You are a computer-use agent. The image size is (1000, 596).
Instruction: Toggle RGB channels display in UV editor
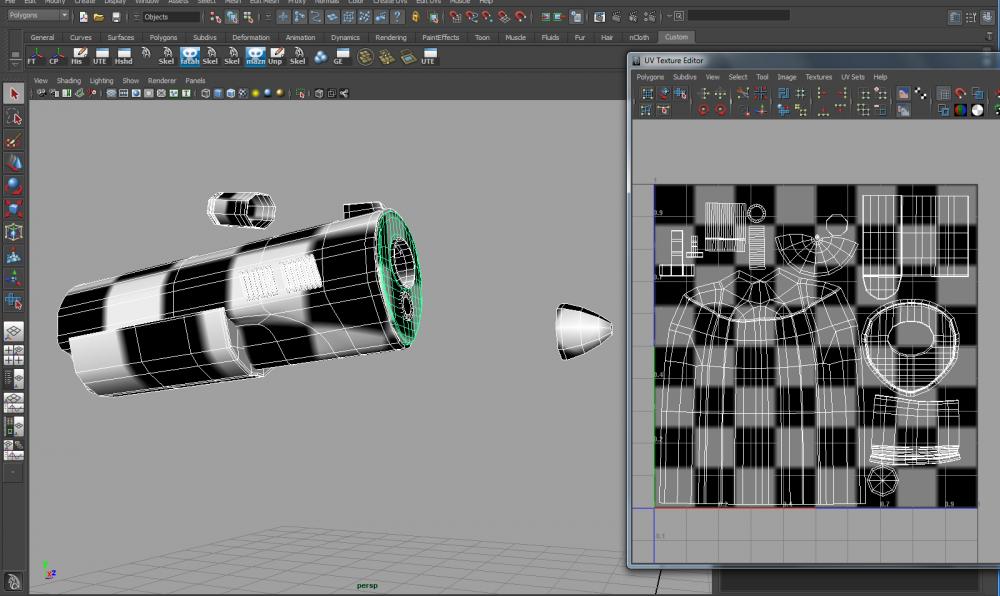[960, 110]
